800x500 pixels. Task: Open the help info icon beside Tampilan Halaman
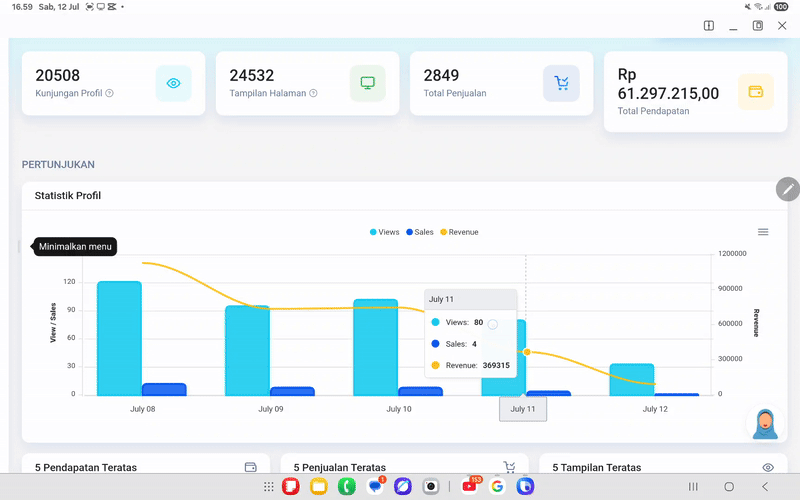[x=313, y=94]
